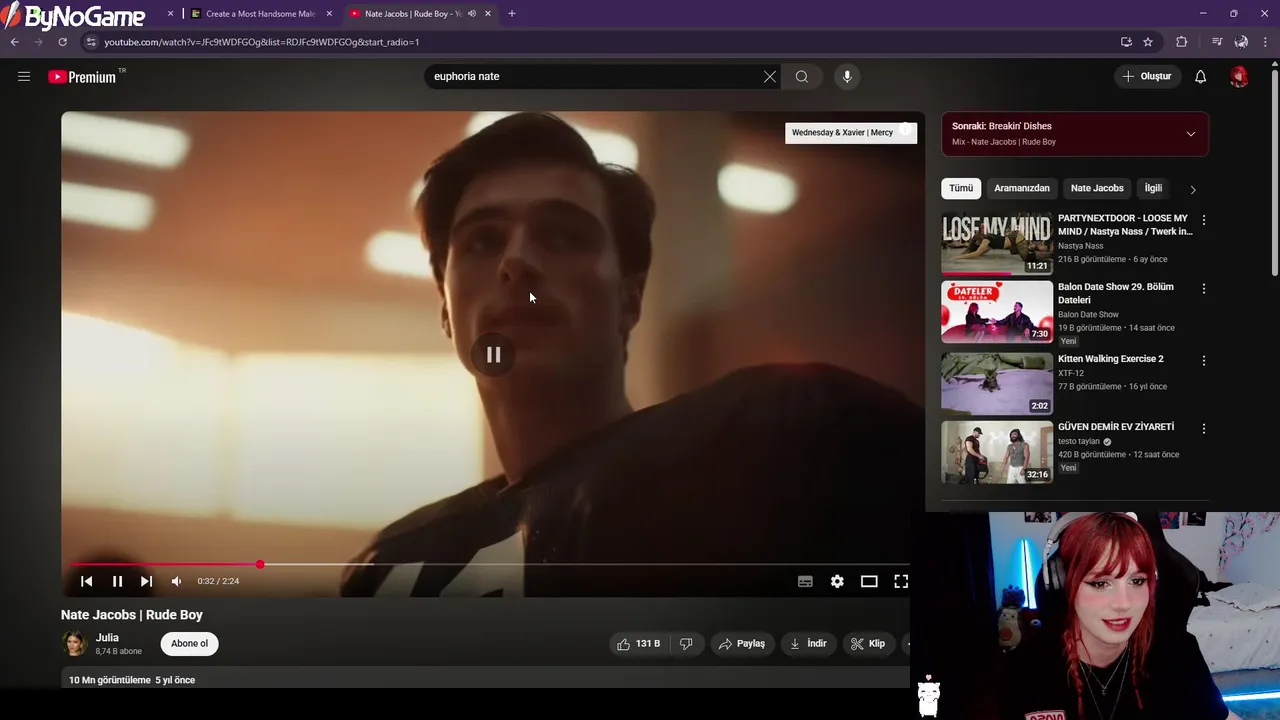This screenshot has height=720, width=1280.
Task: Clear the search box with X
Action: 770,76
